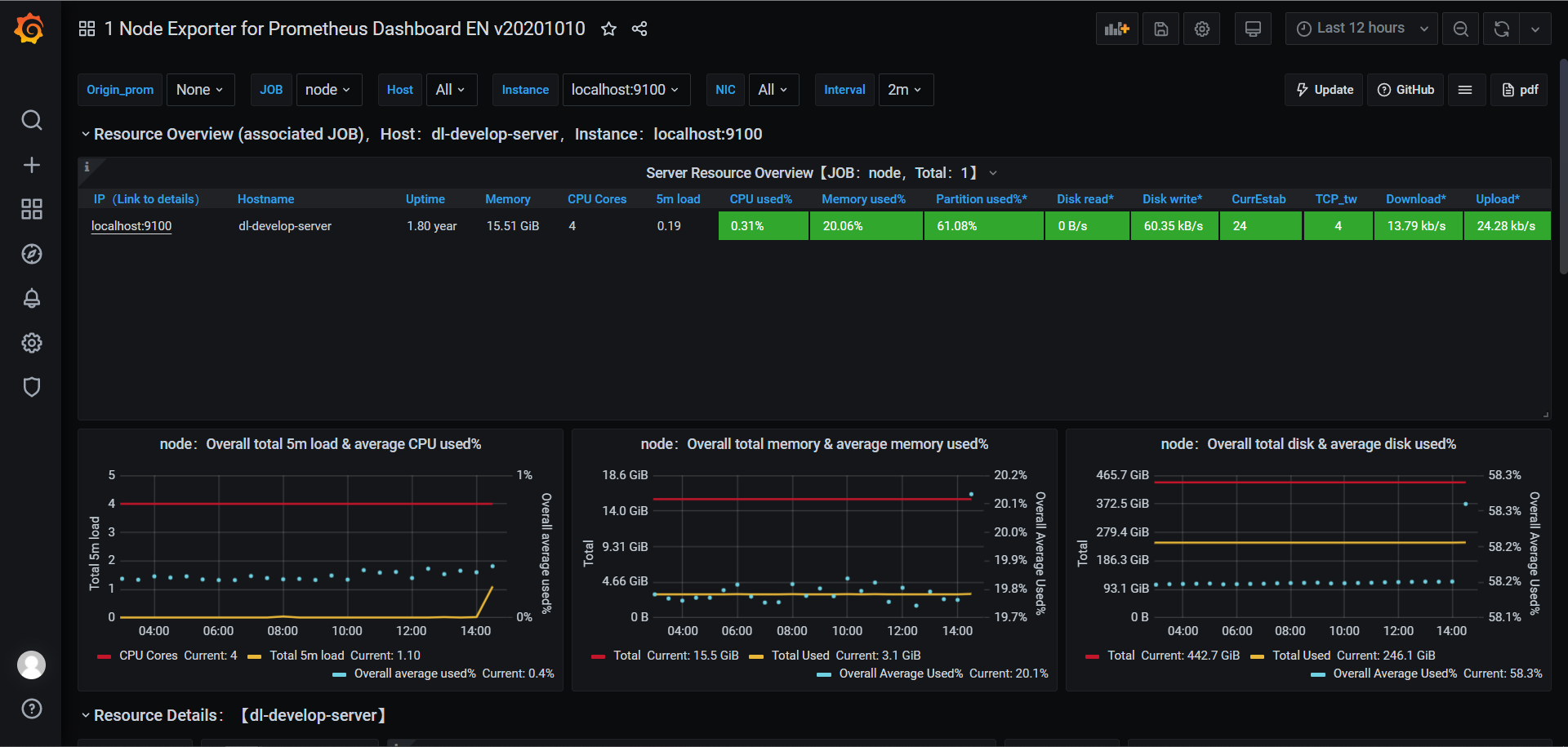Open the hamburger menu next to GitHub
The width and height of the screenshot is (1568, 747).
[x=1467, y=90]
